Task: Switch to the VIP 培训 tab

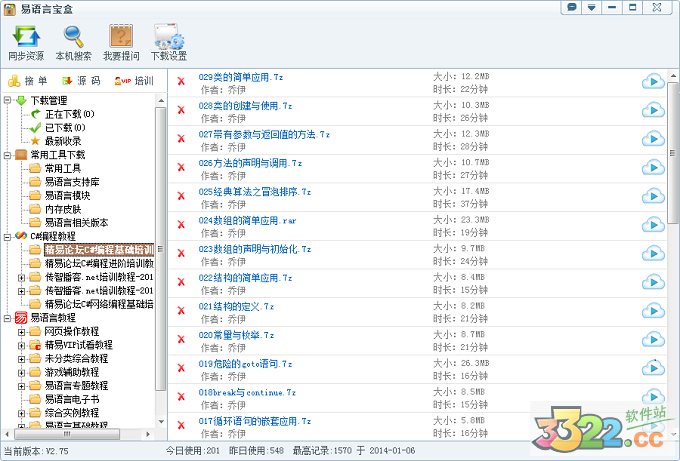Action: click(134, 81)
